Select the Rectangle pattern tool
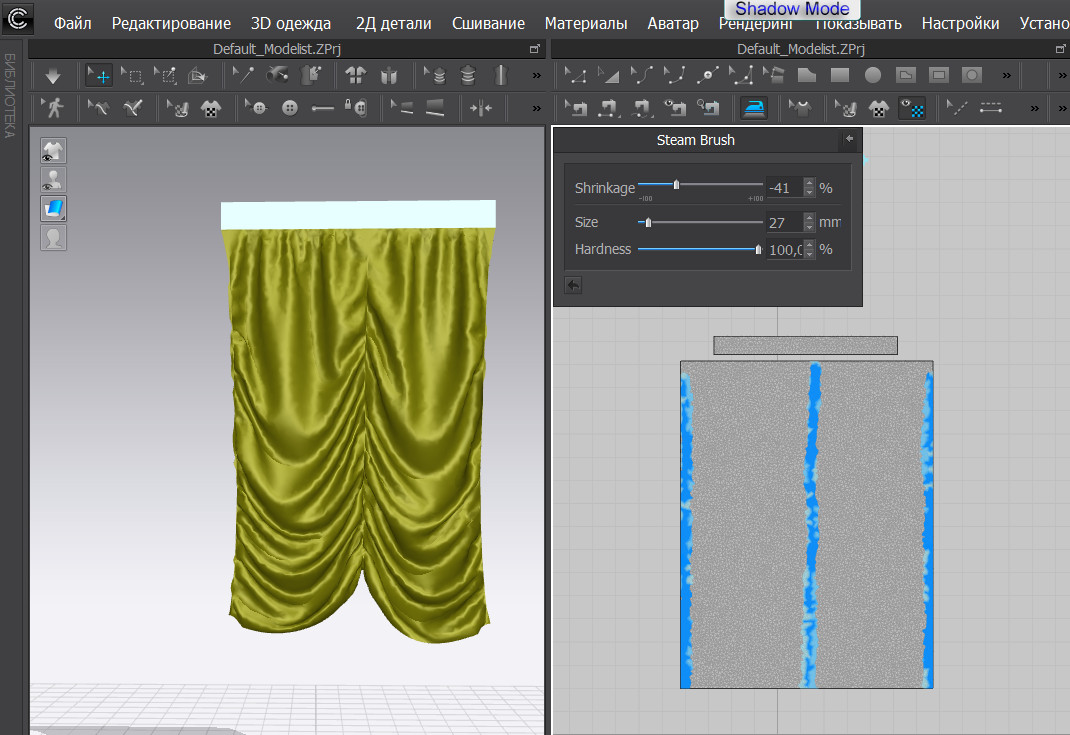 840,75
